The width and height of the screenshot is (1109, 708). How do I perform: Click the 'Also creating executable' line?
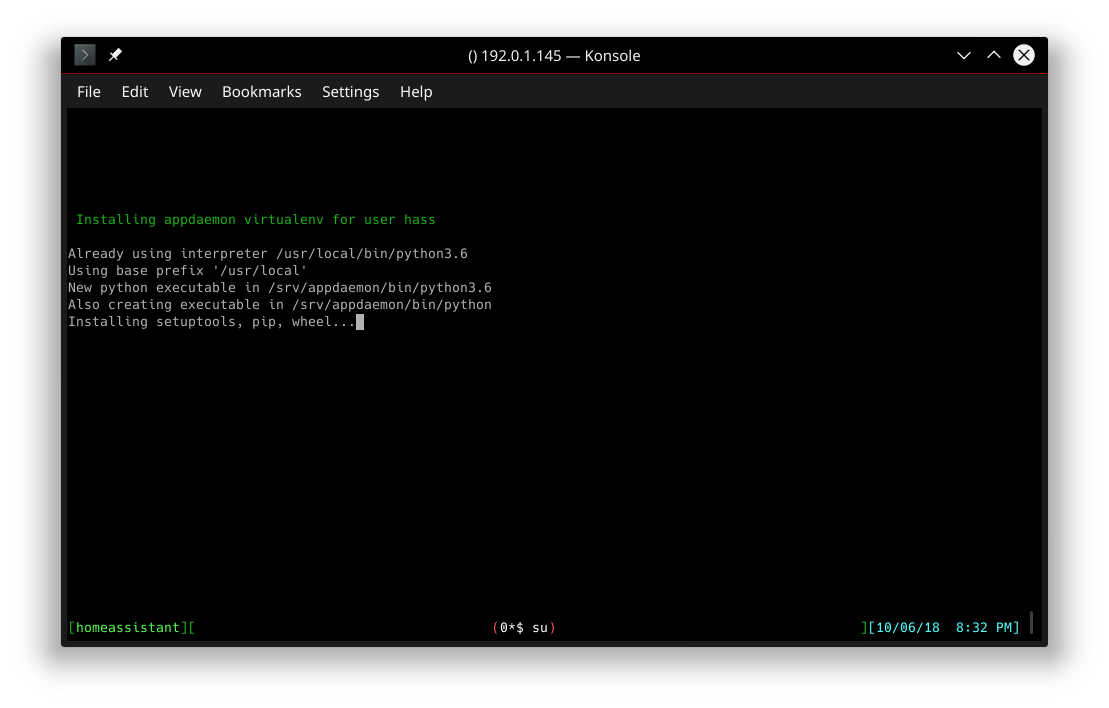tap(279, 304)
